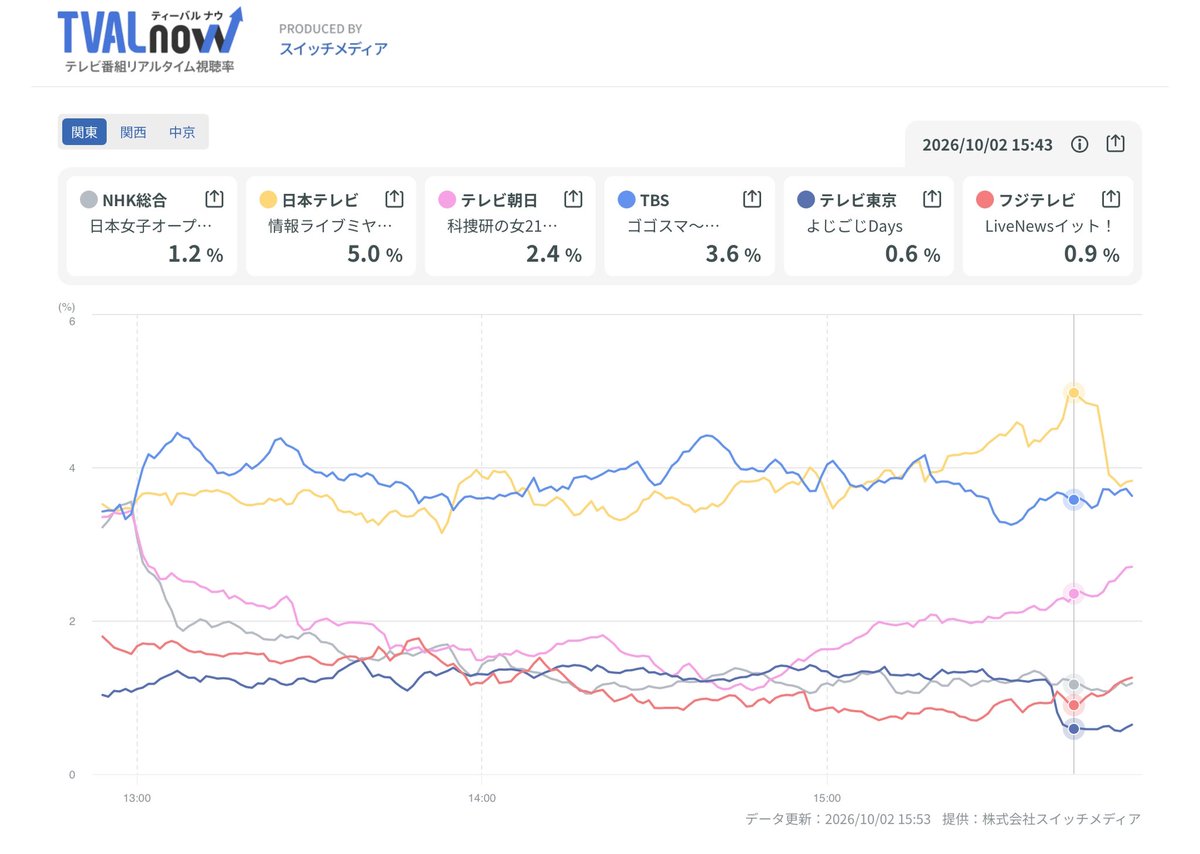Open the スイッチメディア producer link

(333, 48)
